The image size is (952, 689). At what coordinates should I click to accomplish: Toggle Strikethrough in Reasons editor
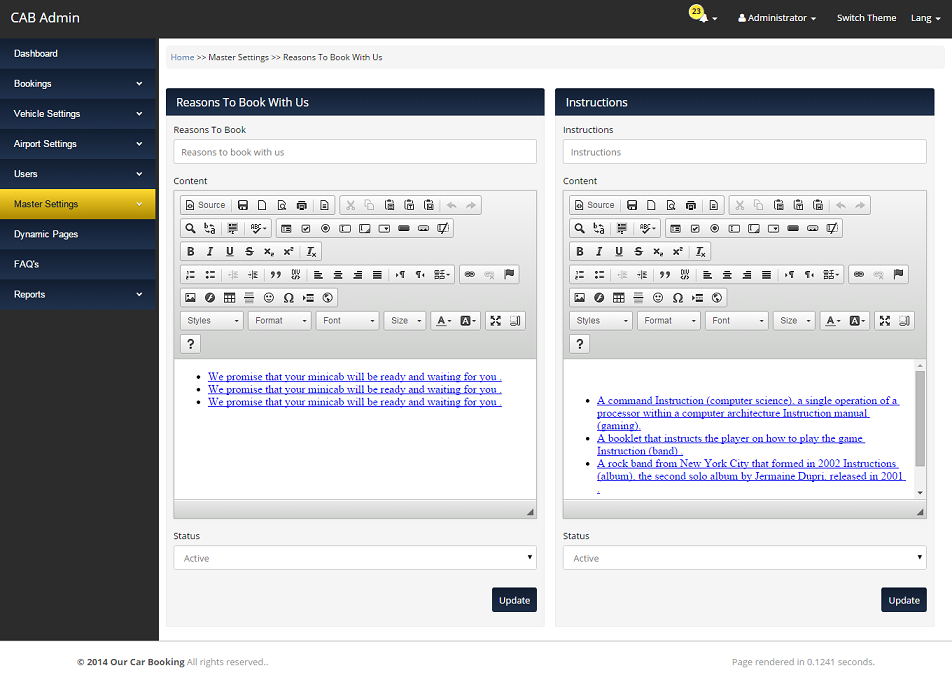pos(249,251)
